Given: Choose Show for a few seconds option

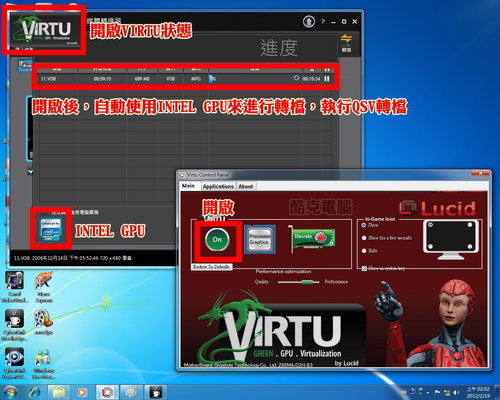Looking at the screenshot, I should point(364,238).
